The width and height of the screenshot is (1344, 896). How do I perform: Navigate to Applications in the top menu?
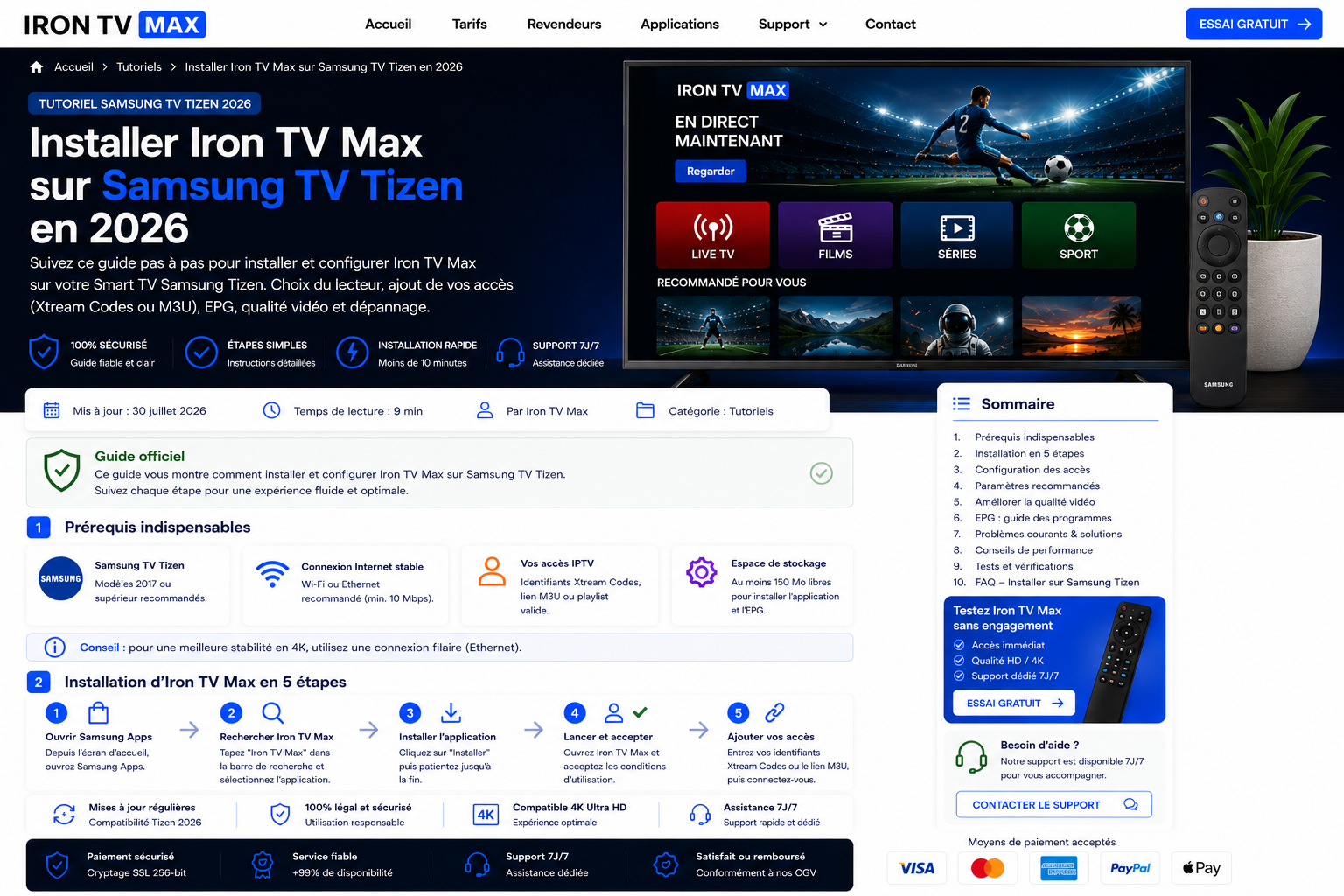tap(680, 24)
